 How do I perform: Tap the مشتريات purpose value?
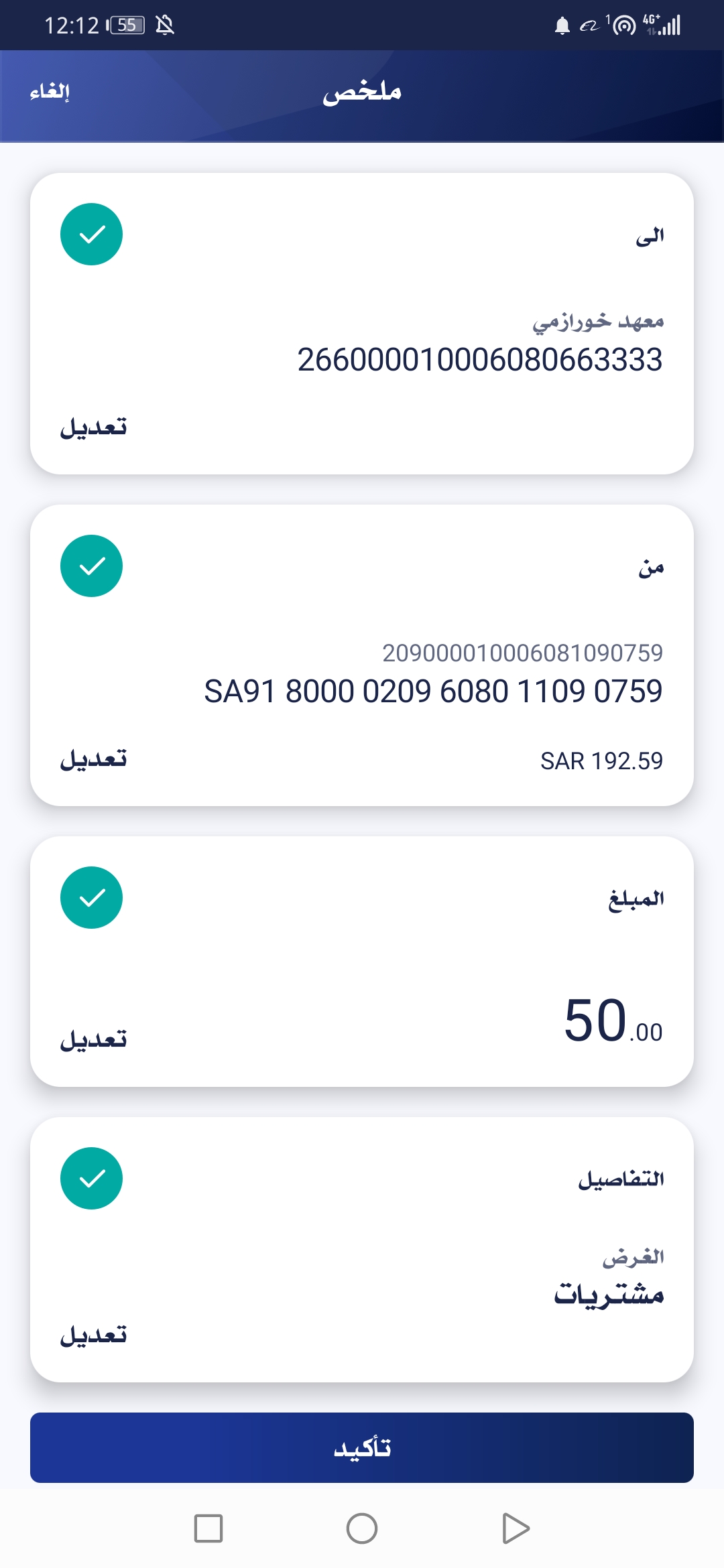609,1295
